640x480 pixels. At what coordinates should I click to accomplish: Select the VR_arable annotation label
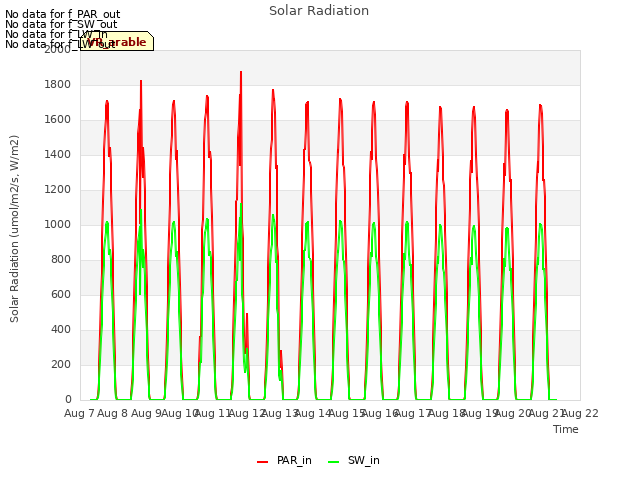pyautogui.click(x=117, y=41)
